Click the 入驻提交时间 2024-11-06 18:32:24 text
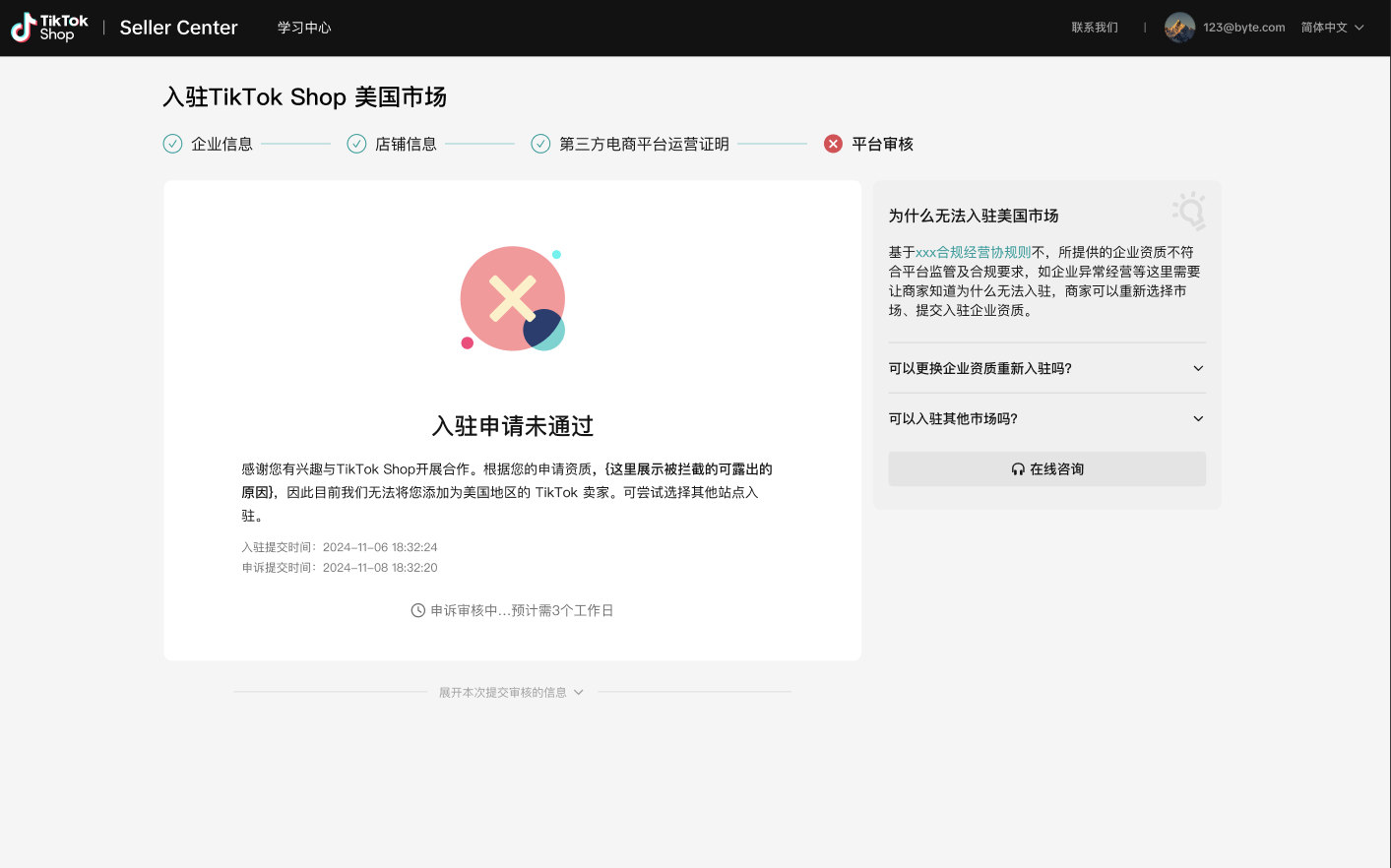The height and width of the screenshot is (868, 1391). [340, 547]
